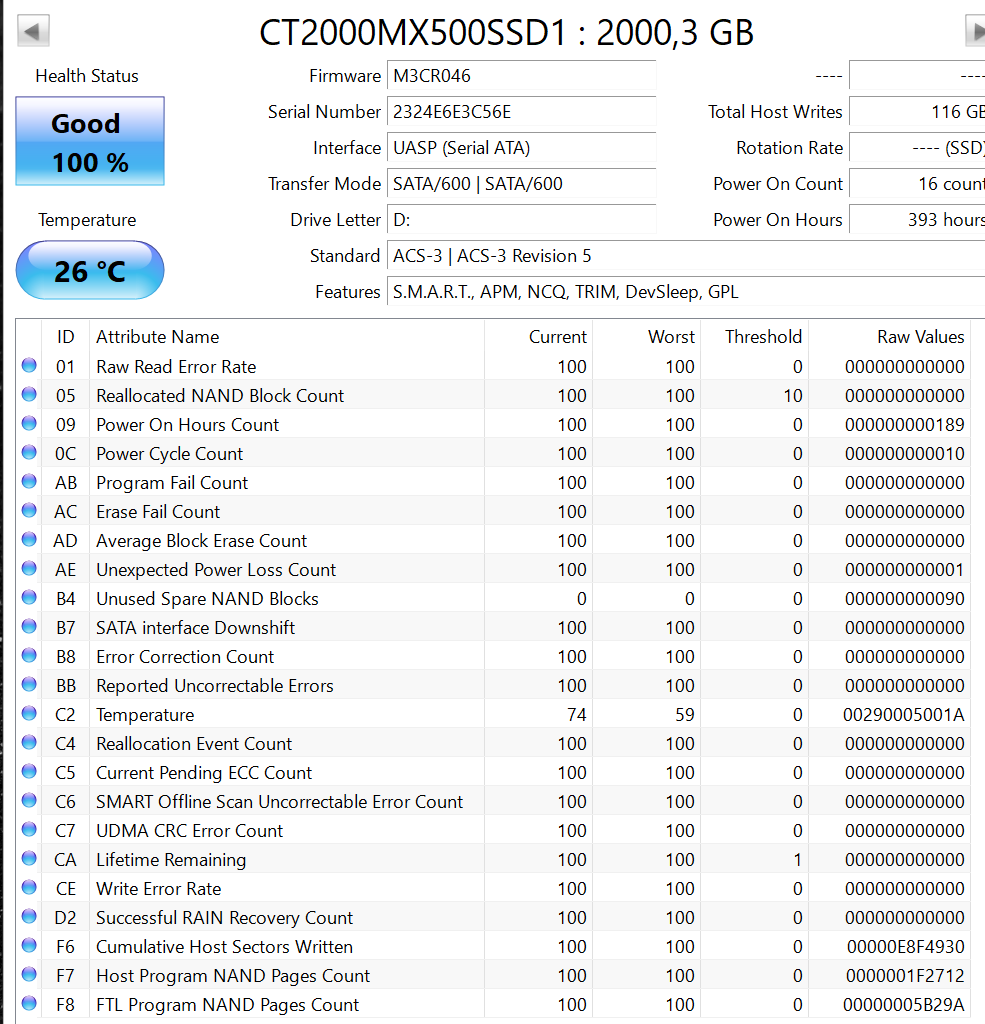Viewport: 985px width, 1024px height.
Task: Click the Power On Hours value field
Action: [x=917, y=219]
